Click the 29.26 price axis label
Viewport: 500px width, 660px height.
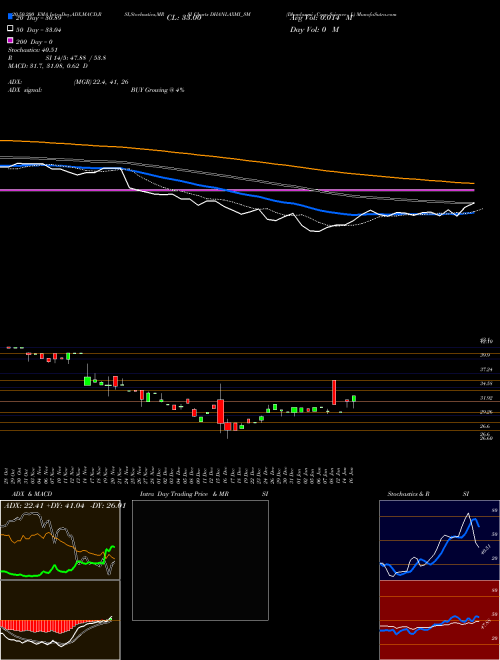pos(486,412)
